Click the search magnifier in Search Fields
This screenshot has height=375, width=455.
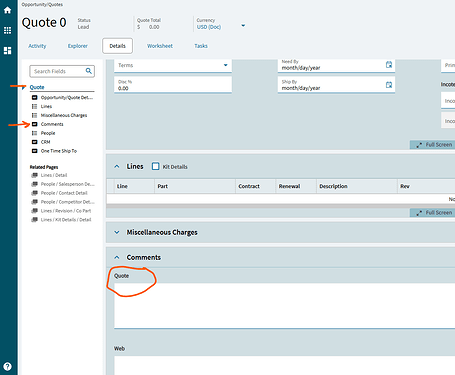[89, 71]
